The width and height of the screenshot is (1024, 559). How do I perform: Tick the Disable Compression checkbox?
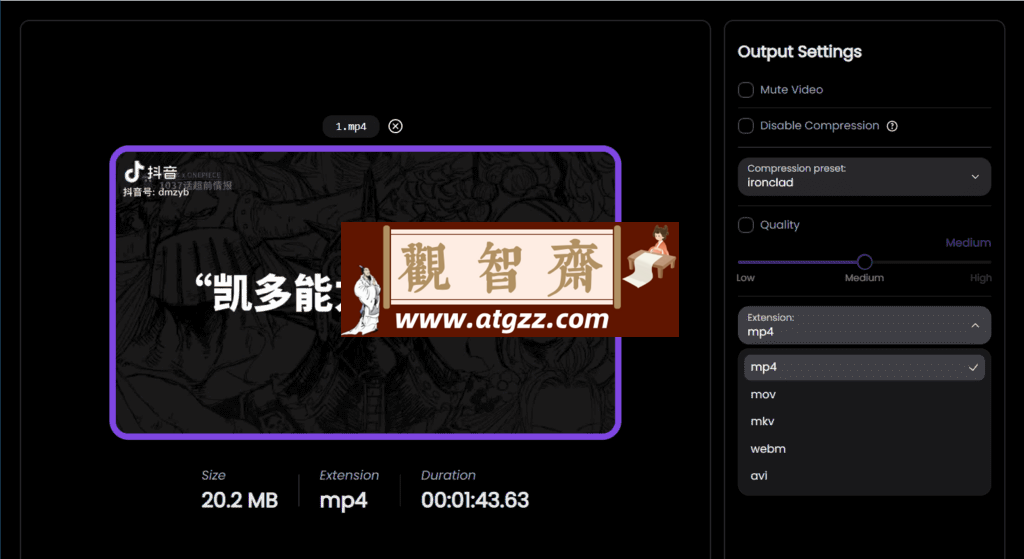pyautogui.click(x=746, y=126)
